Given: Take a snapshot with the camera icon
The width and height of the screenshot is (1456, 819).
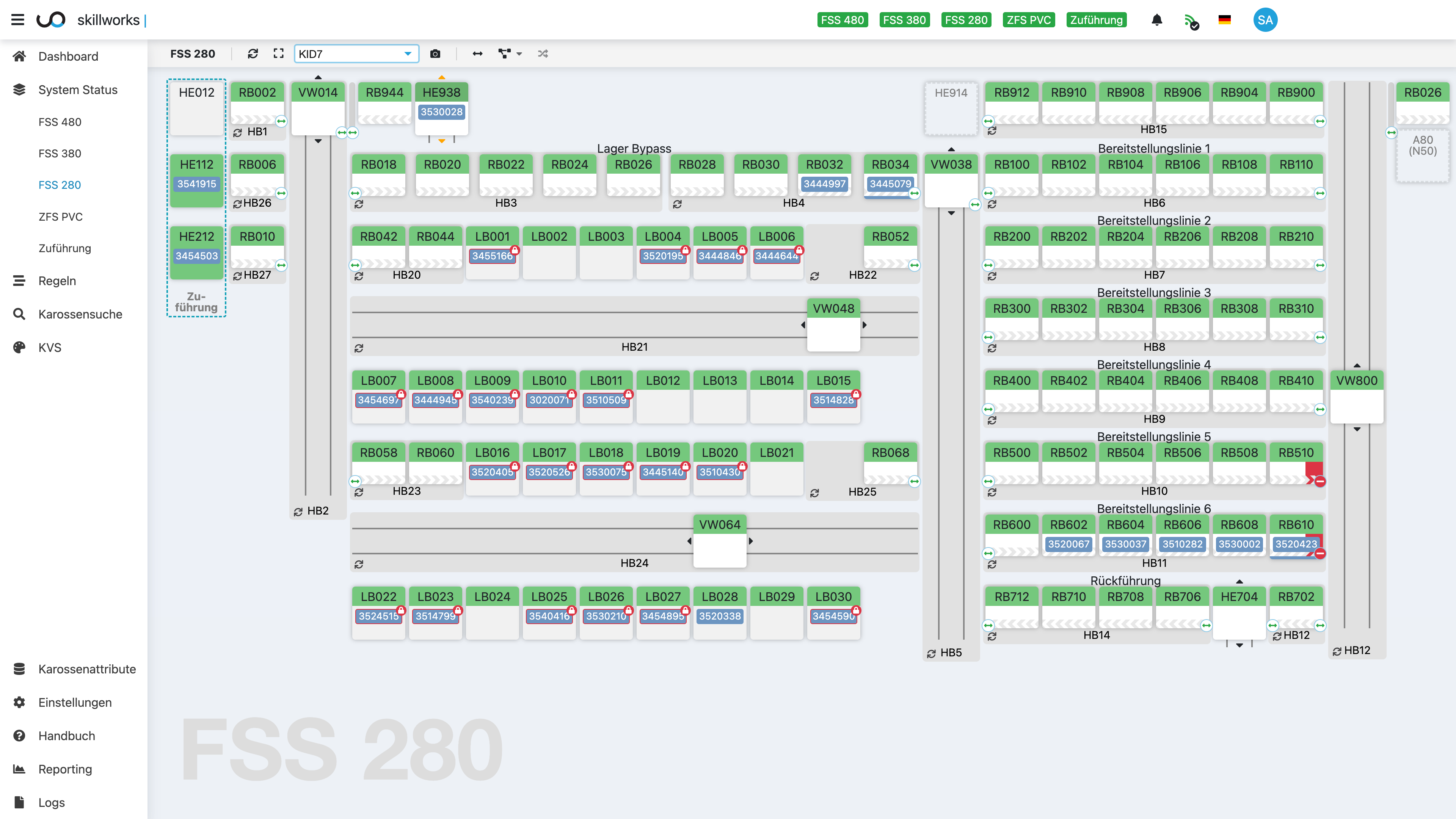Looking at the screenshot, I should [435, 54].
